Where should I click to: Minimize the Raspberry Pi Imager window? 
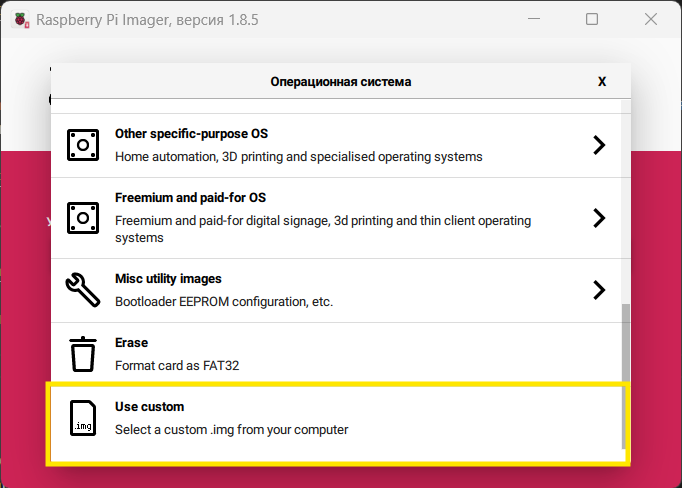click(x=536, y=19)
